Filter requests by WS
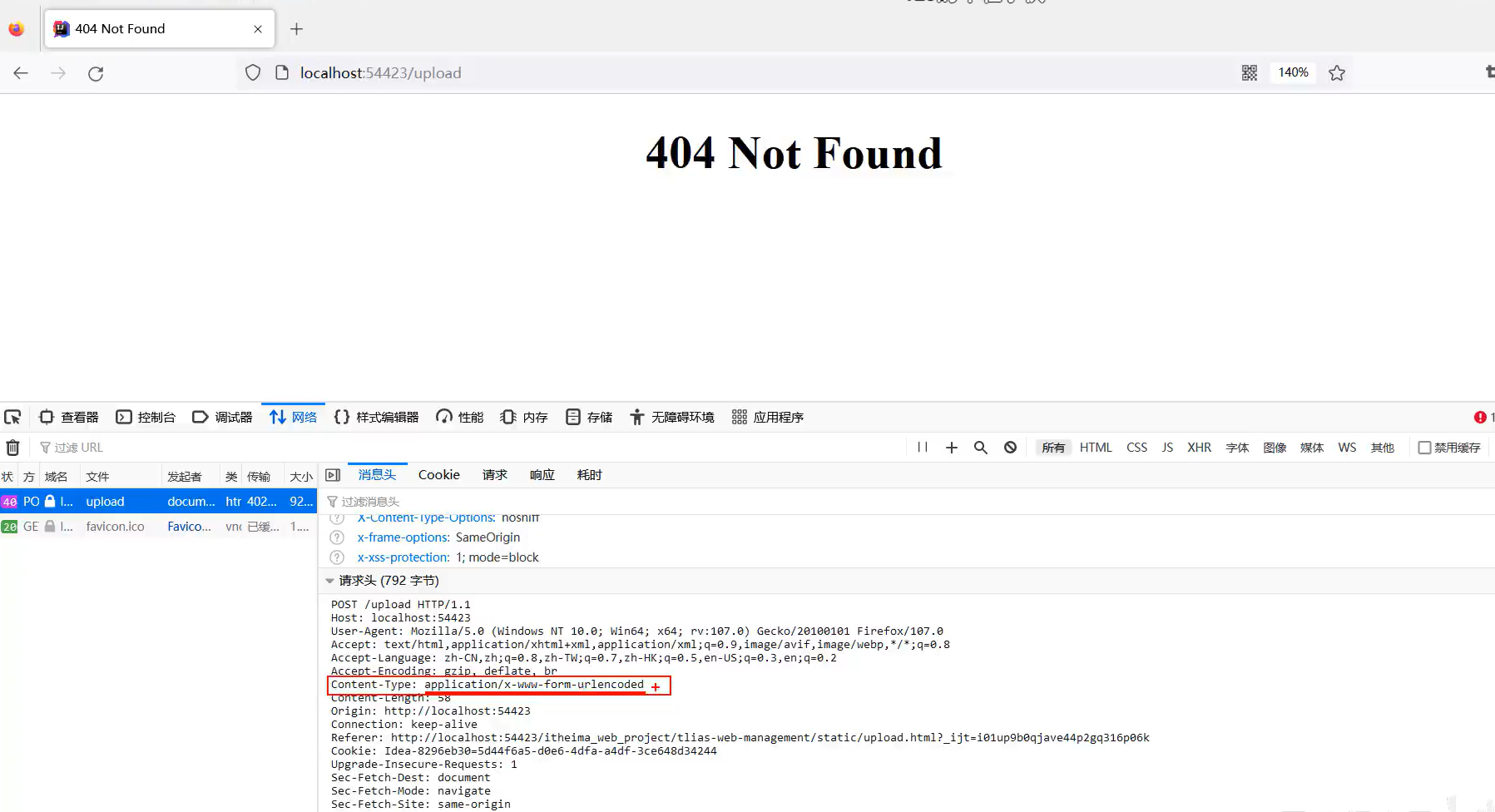 [1347, 448]
